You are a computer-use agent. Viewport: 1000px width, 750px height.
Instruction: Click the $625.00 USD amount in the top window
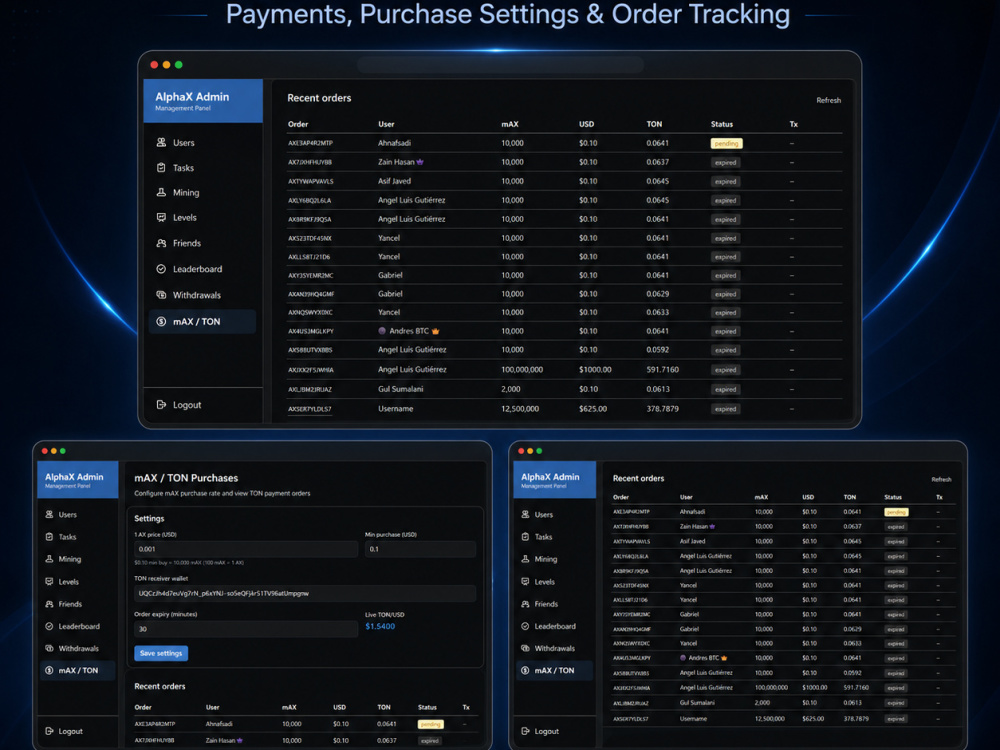(592, 409)
